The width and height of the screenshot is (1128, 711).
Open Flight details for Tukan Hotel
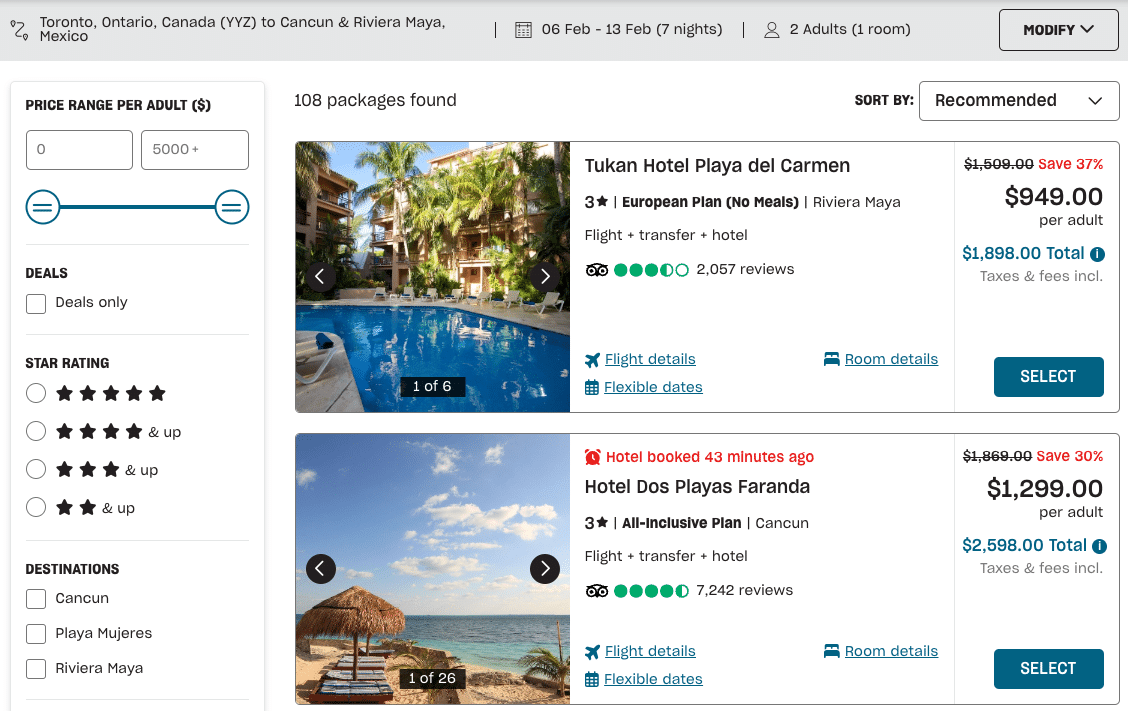click(x=649, y=360)
